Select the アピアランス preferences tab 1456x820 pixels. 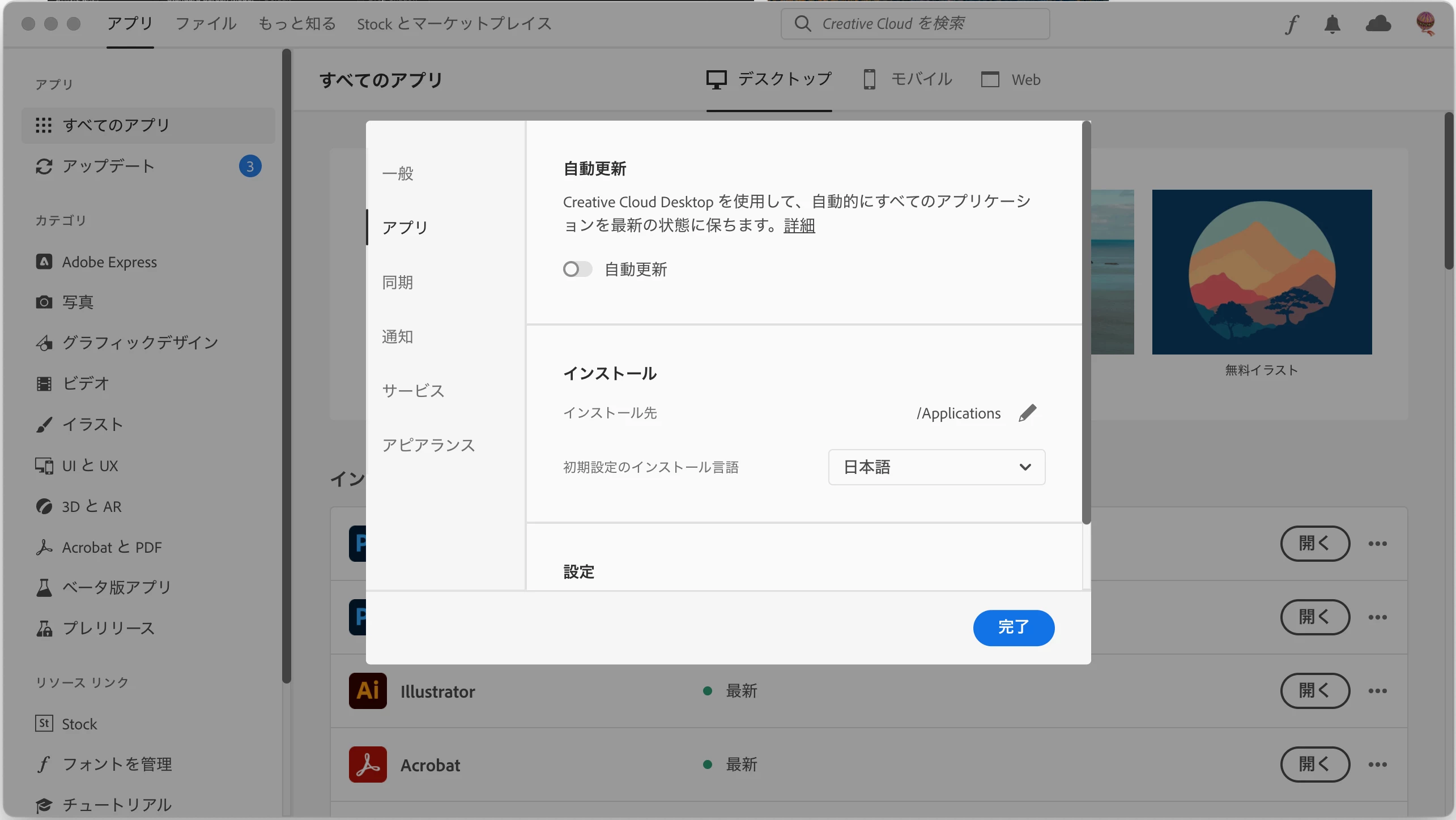pyautogui.click(x=428, y=445)
